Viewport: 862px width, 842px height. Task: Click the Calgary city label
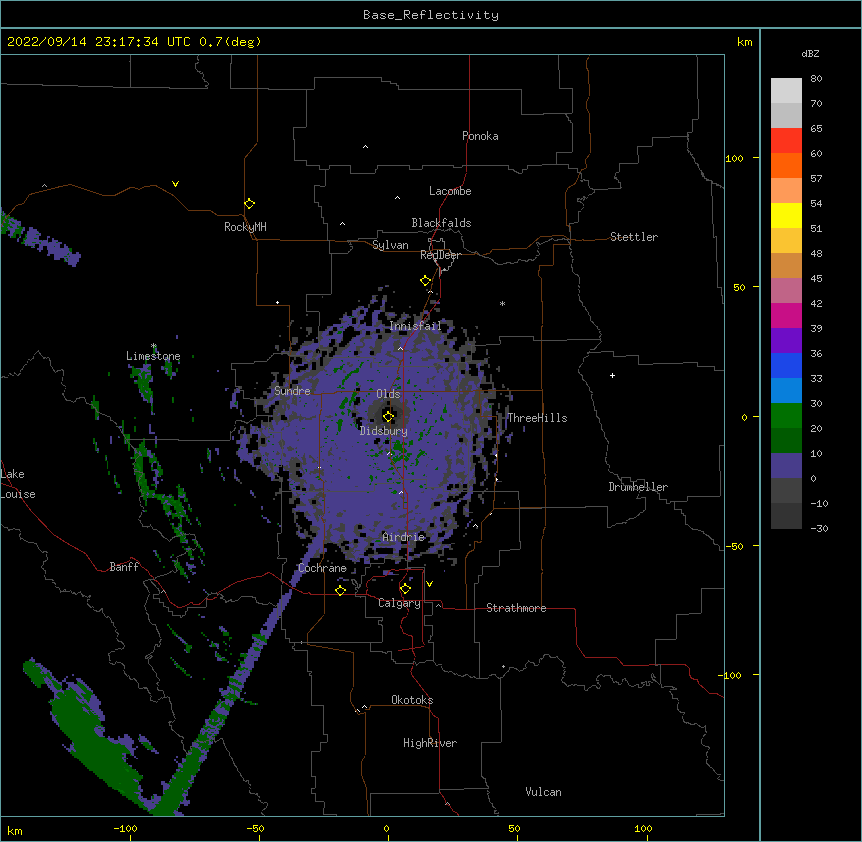click(x=399, y=603)
